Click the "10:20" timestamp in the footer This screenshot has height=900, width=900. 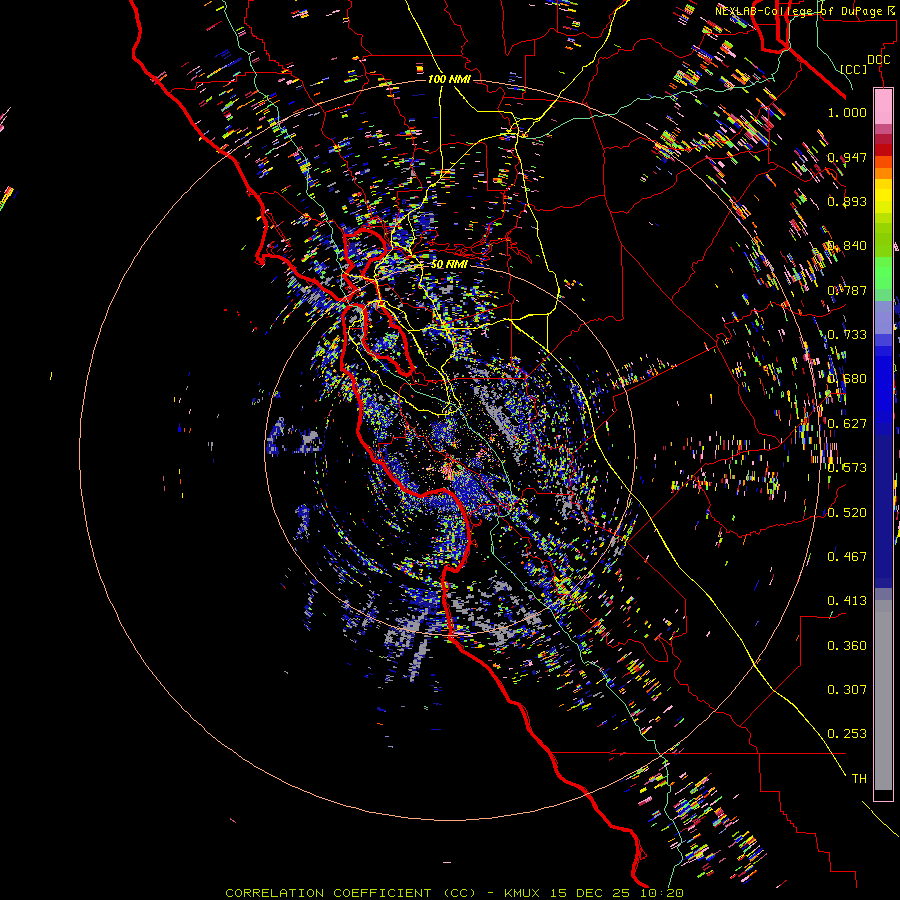[660, 893]
